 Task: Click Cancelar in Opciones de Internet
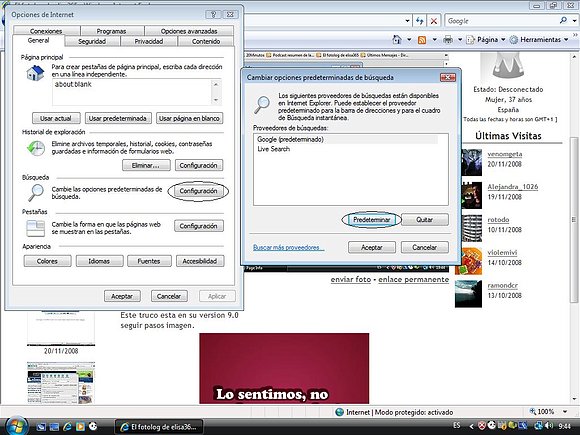(x=169, y=296)
